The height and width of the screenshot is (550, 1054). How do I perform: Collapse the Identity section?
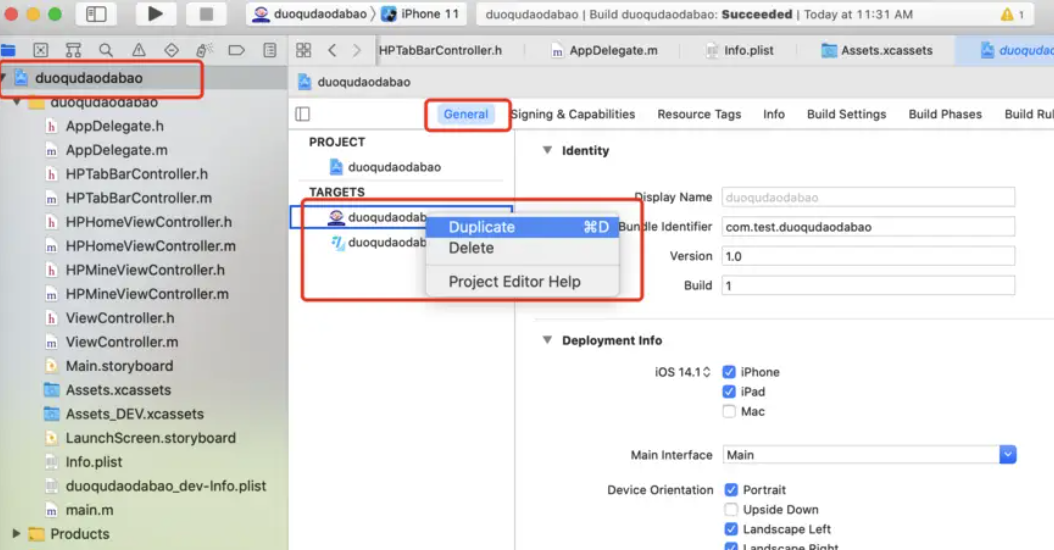point(547,151)
